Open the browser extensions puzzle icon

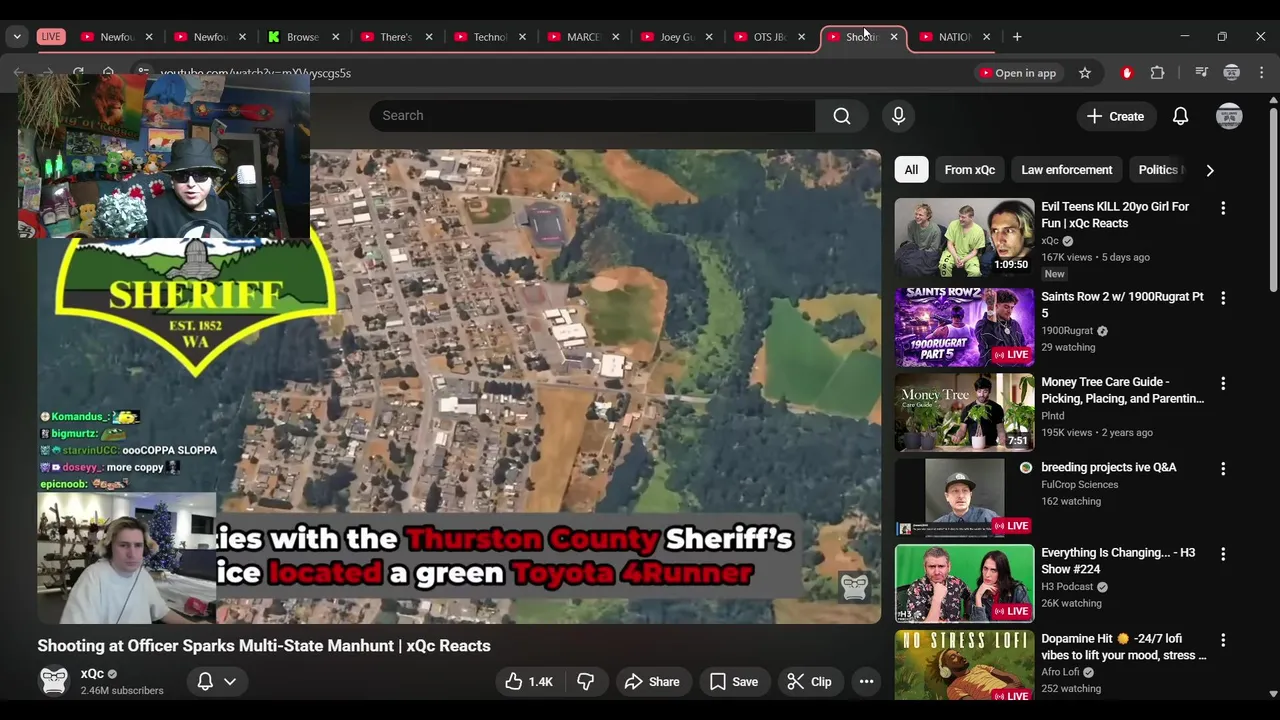click(x=1157, y=73)
